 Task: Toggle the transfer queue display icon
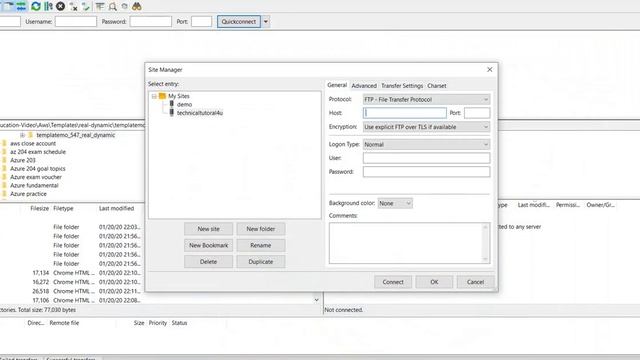tap(21, 6)
